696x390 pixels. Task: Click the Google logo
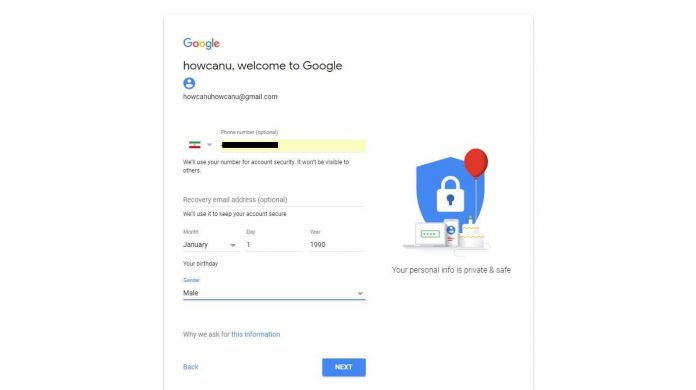click(x=201, y=43)
